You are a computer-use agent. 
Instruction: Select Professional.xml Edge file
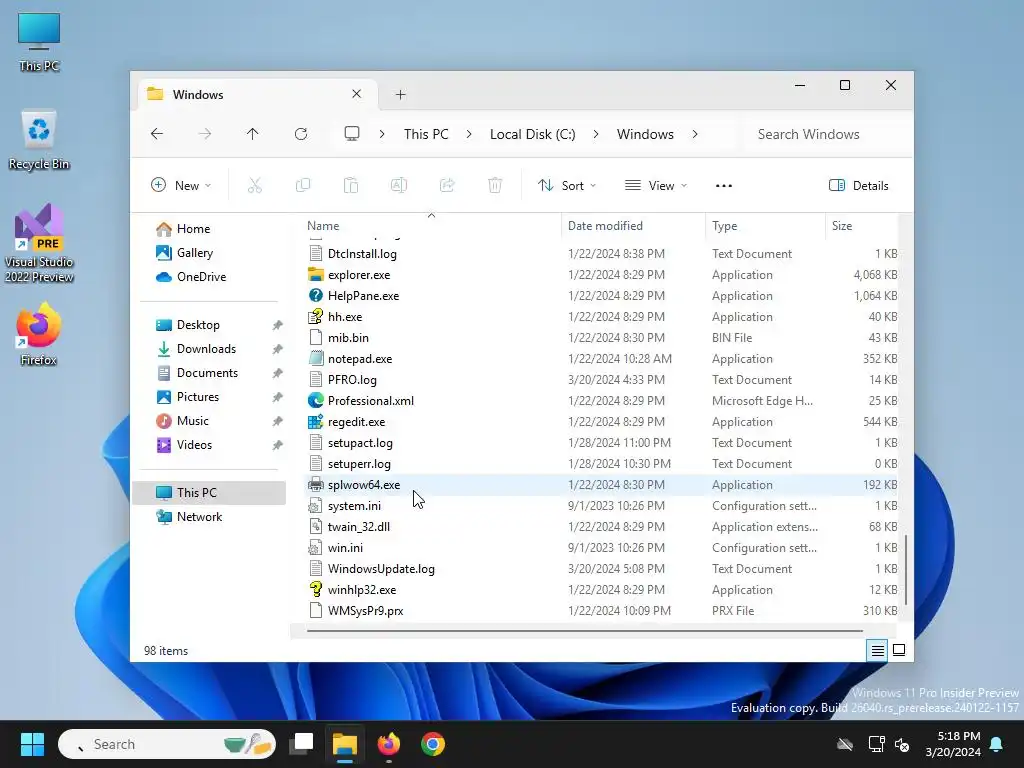(x=371, y=401)
